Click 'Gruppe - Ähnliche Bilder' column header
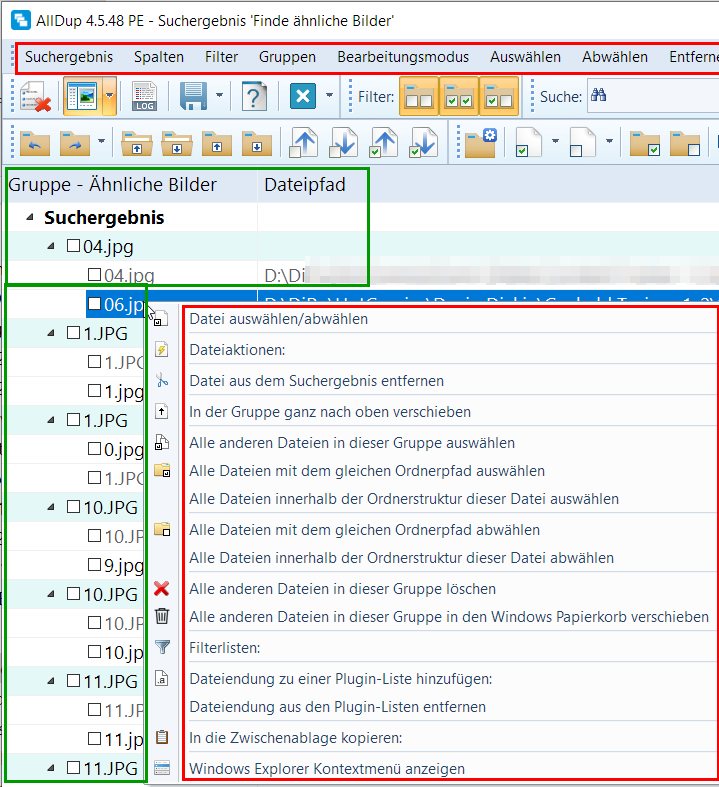Viewport: 719px width, 787px height. (x=112, y=184)
